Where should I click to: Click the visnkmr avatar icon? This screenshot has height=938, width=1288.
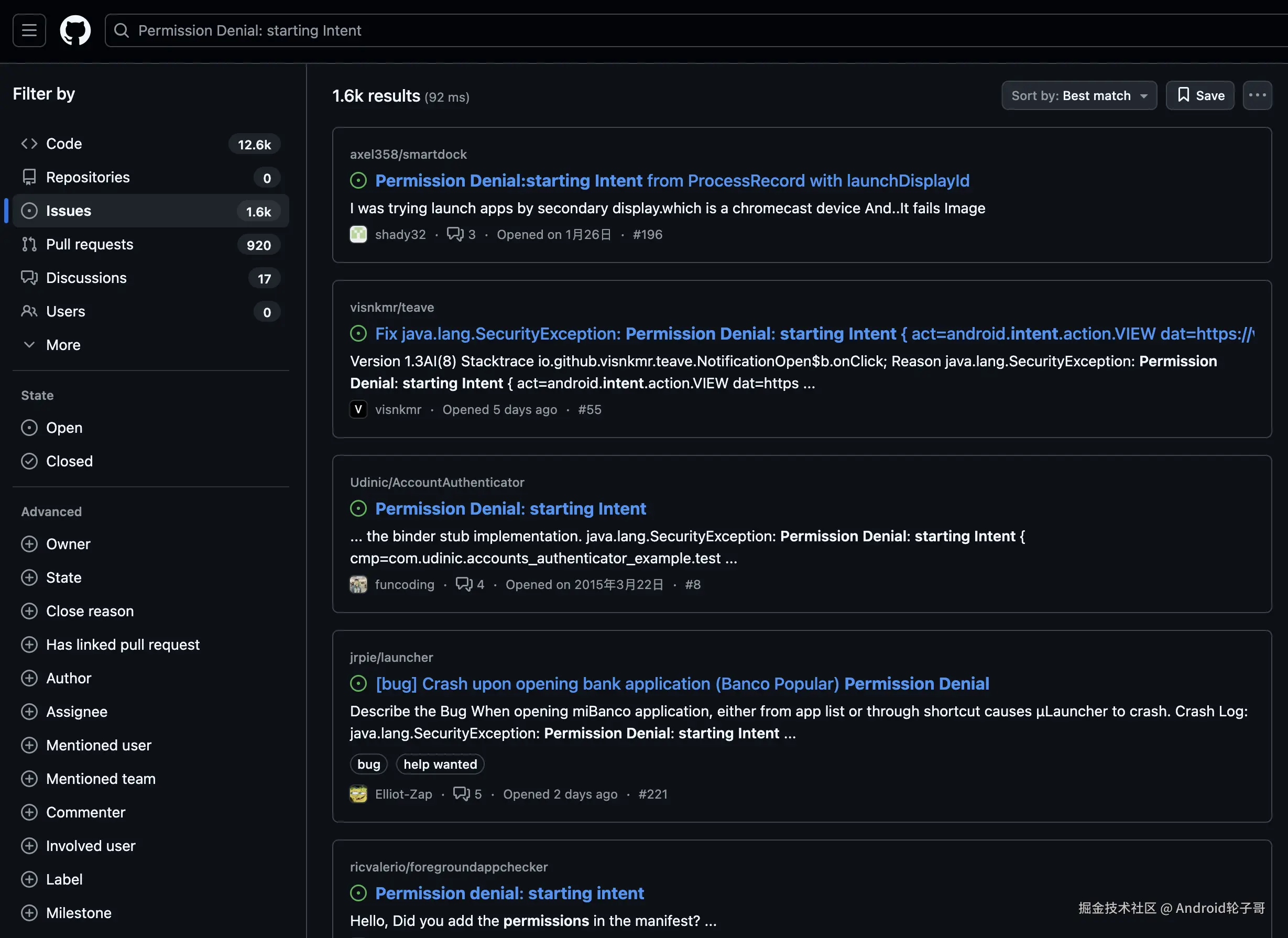pos(358,409)
